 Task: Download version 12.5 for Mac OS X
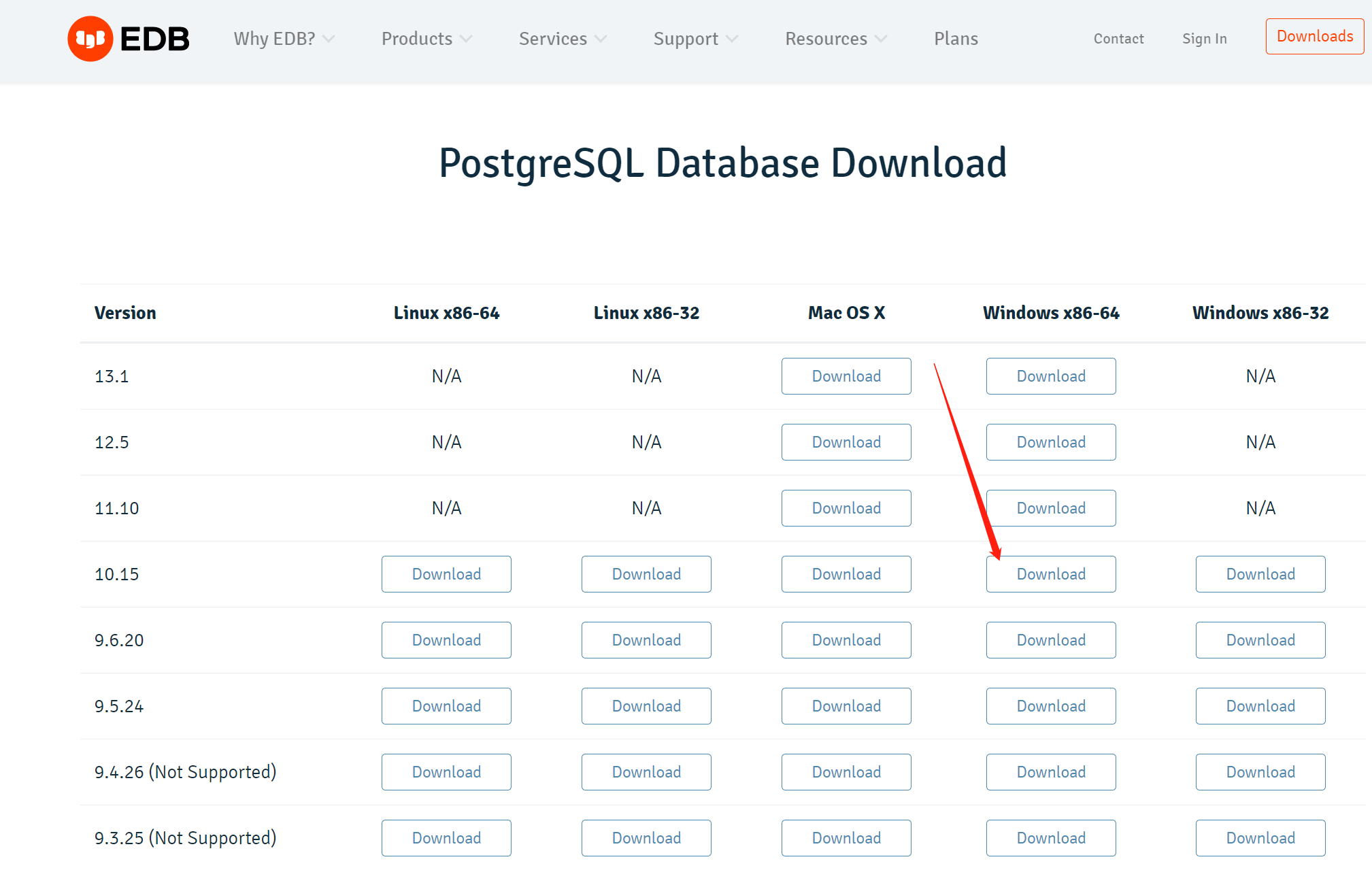[x=846, y=441]
